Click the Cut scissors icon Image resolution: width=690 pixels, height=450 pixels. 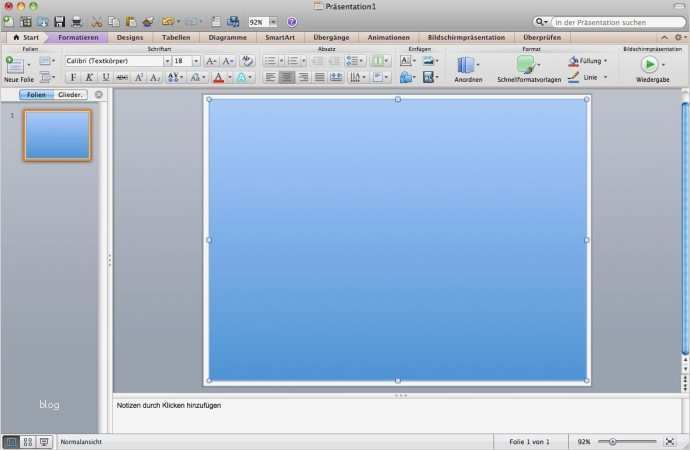[x=96, y=22]
